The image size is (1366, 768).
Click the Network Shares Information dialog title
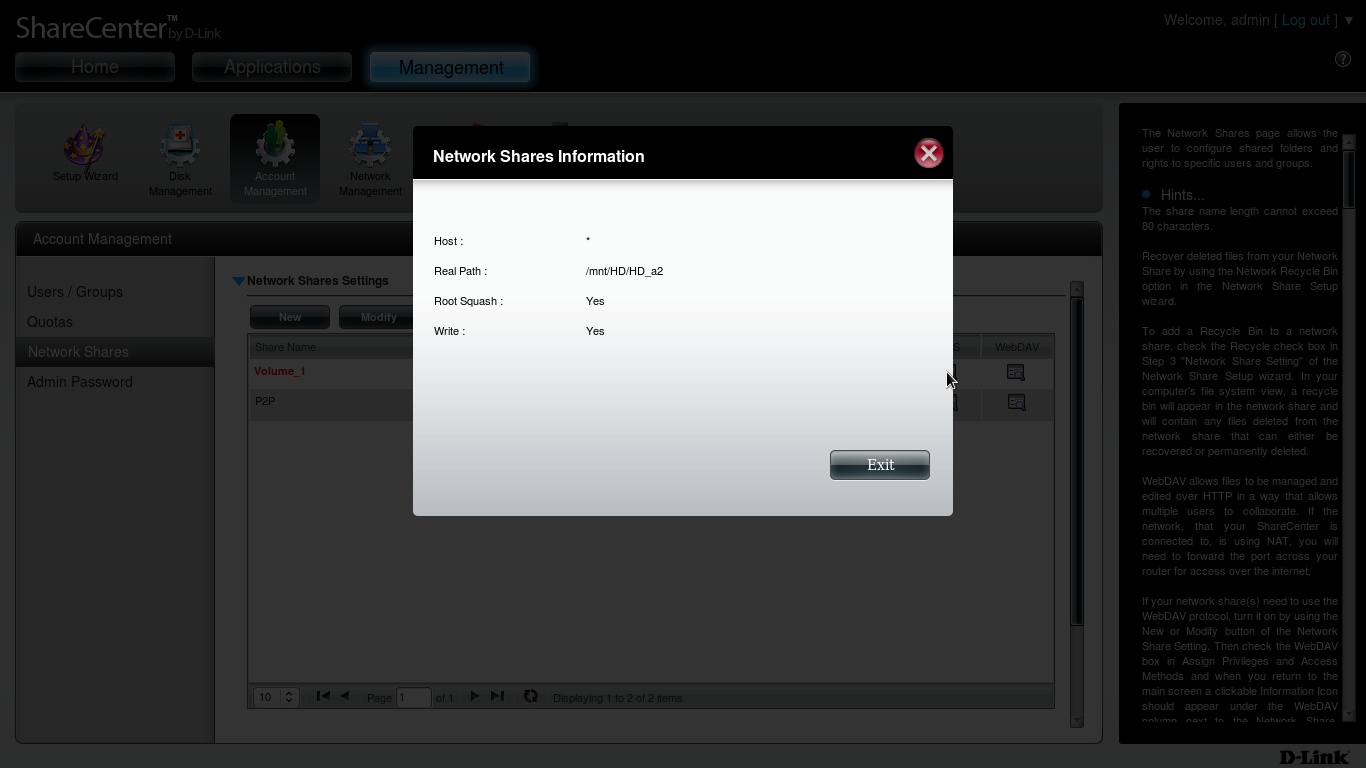pos(538,156)
